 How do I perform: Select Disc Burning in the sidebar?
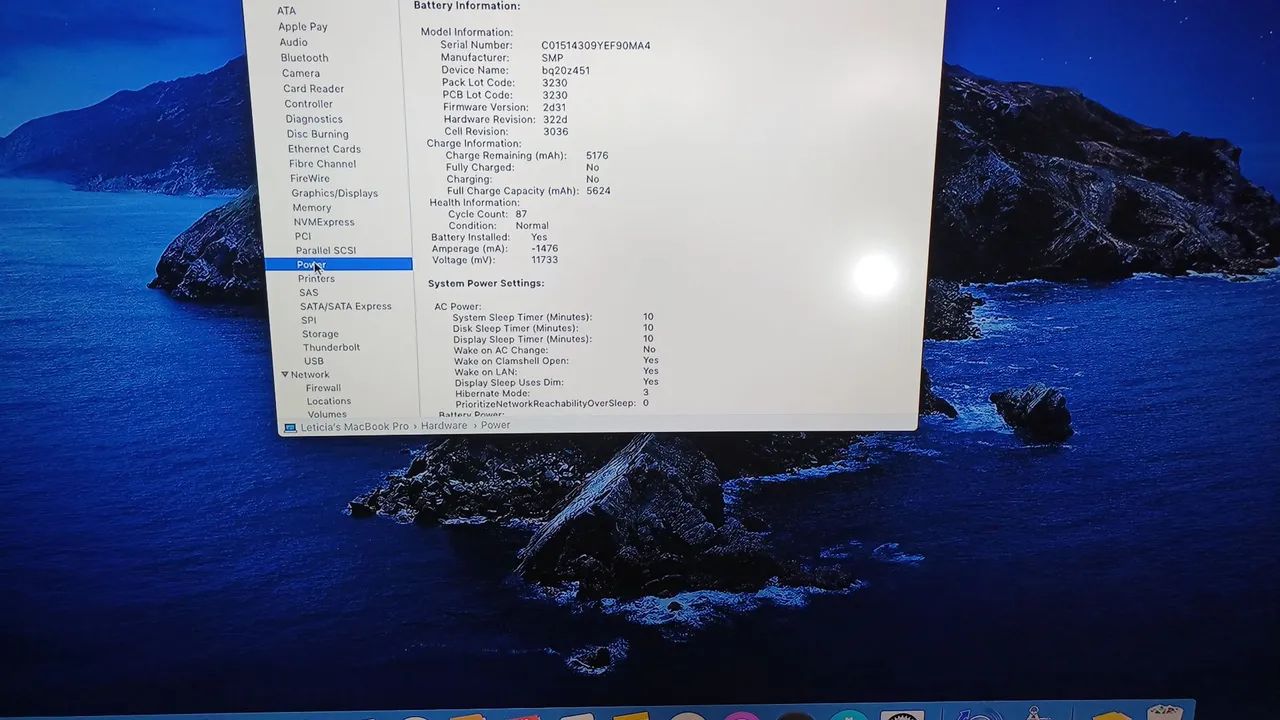coord(317,134)
